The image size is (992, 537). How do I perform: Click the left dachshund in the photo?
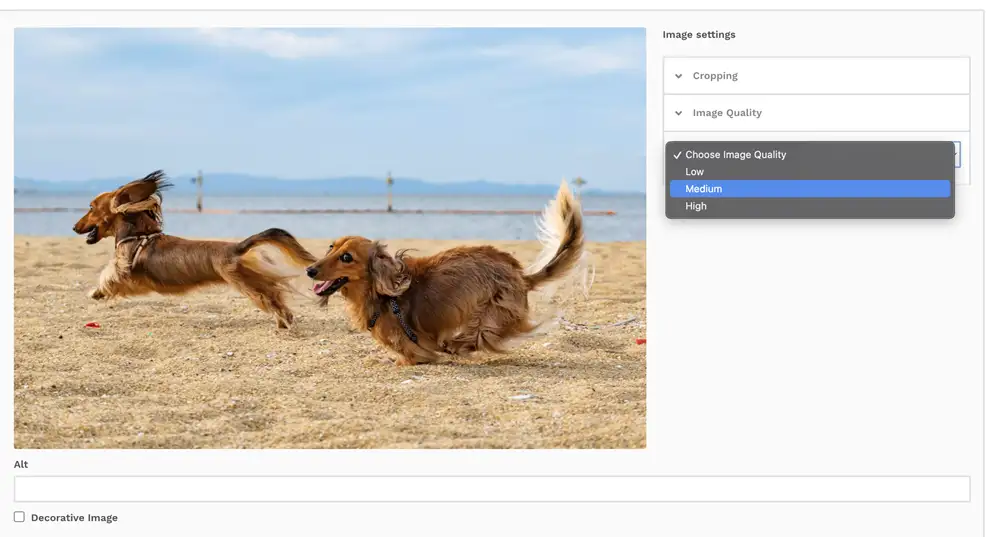click(150, 245)
